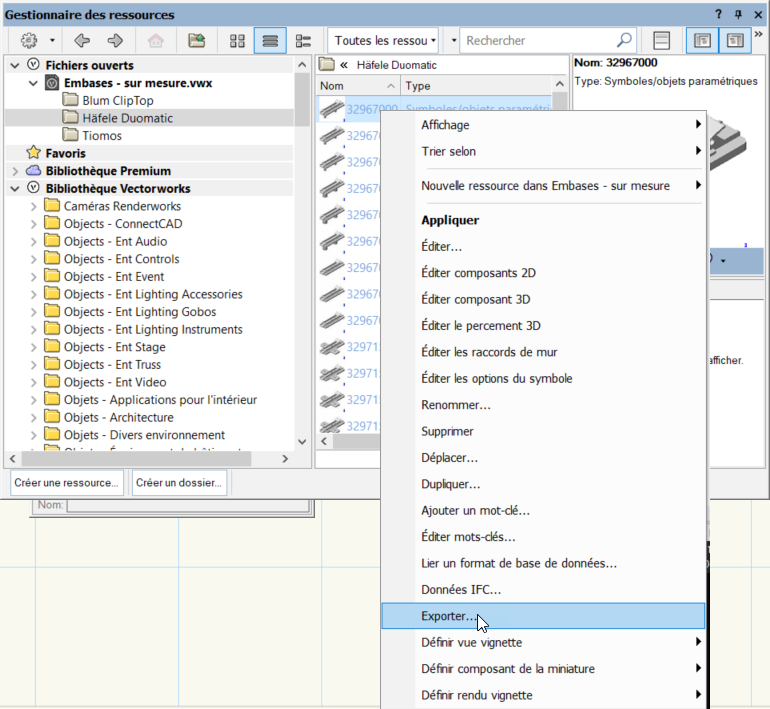Select Objets - Applications pour l'intérieur folder

[x=160, y=400]
